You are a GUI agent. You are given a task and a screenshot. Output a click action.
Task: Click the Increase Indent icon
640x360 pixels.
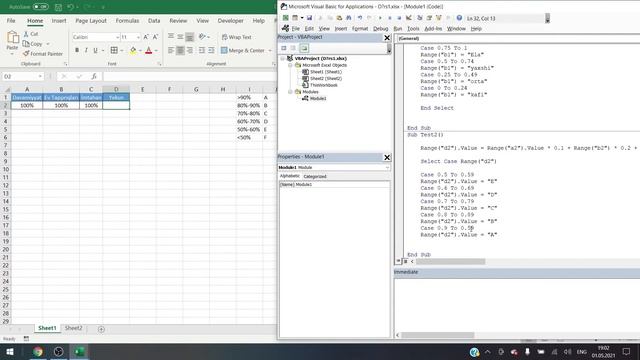click(x=211, y=50)
